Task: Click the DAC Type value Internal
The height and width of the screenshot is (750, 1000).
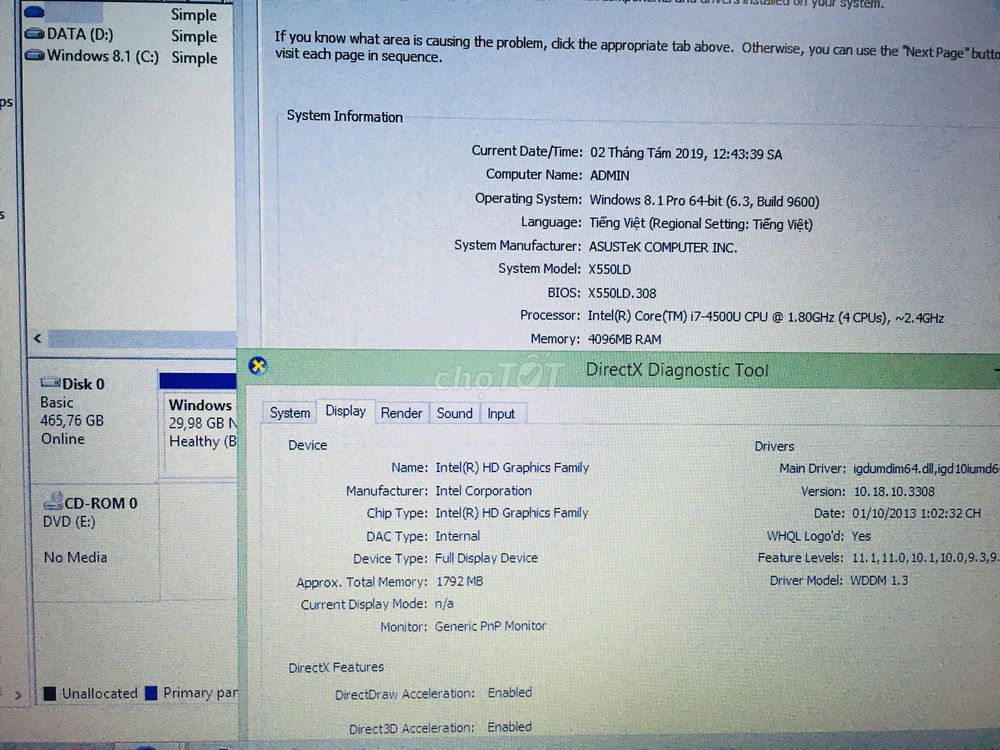Action: pyautogui.click(x=457, y=536)
